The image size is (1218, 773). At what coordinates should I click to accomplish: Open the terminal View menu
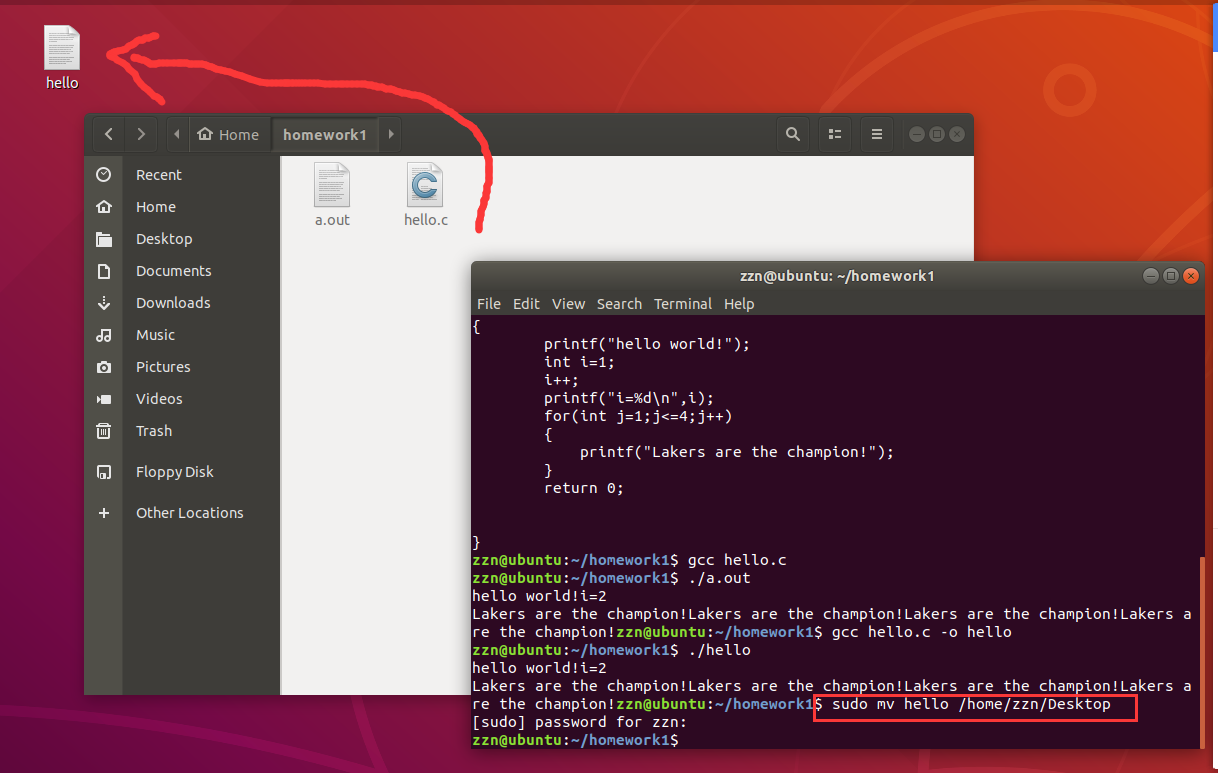point(568,304)
